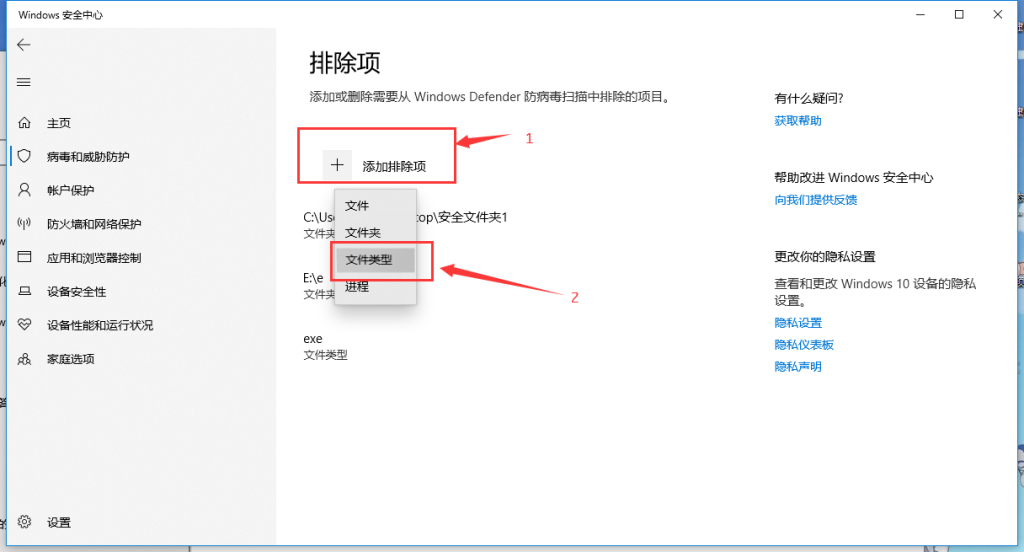Click the firewall antenna icon

coord(25,224)
